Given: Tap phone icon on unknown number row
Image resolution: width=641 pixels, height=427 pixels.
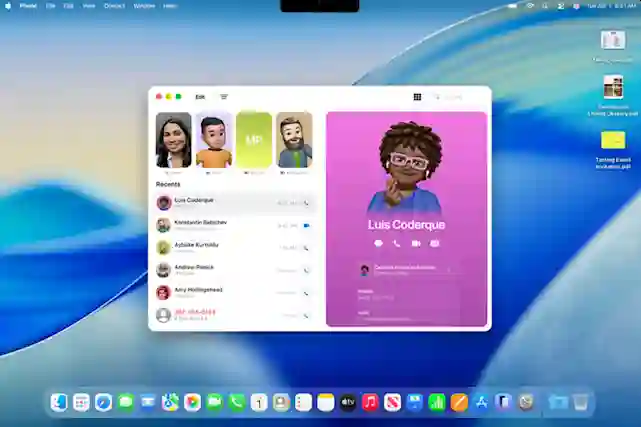Looking at the screenshot, I should [306, 316].
